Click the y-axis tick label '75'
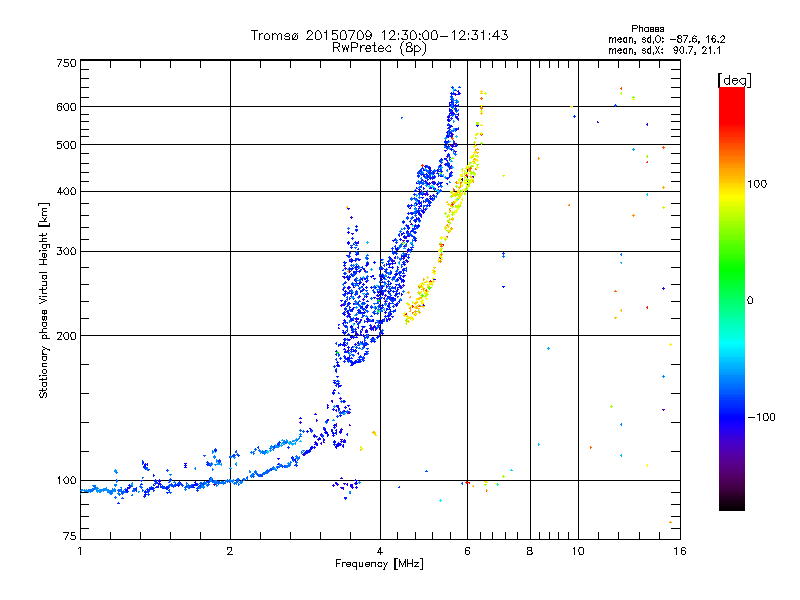800x600 pixels. tap(70, 536)
